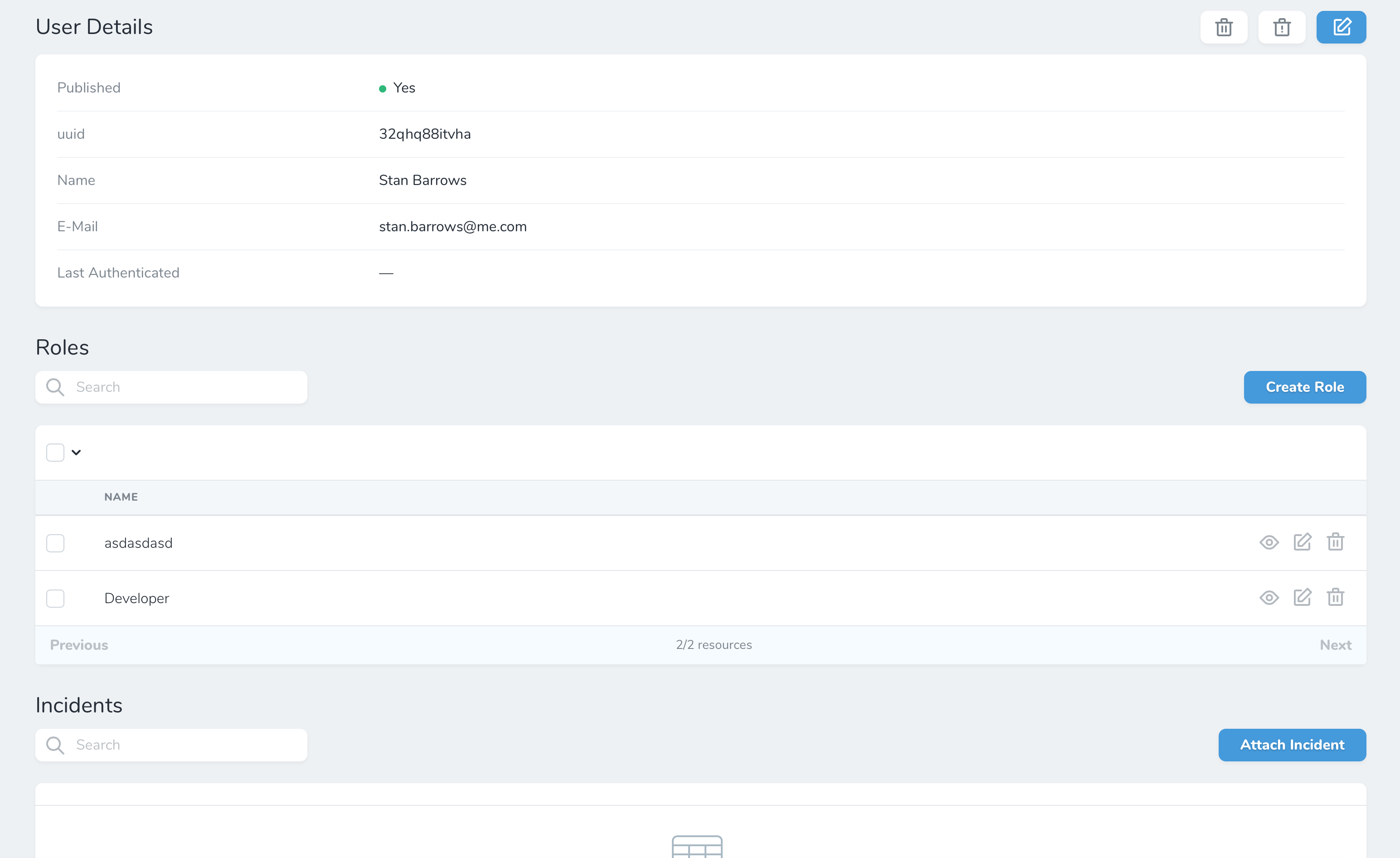Go to the Next page of roles

pos(1336,645)
